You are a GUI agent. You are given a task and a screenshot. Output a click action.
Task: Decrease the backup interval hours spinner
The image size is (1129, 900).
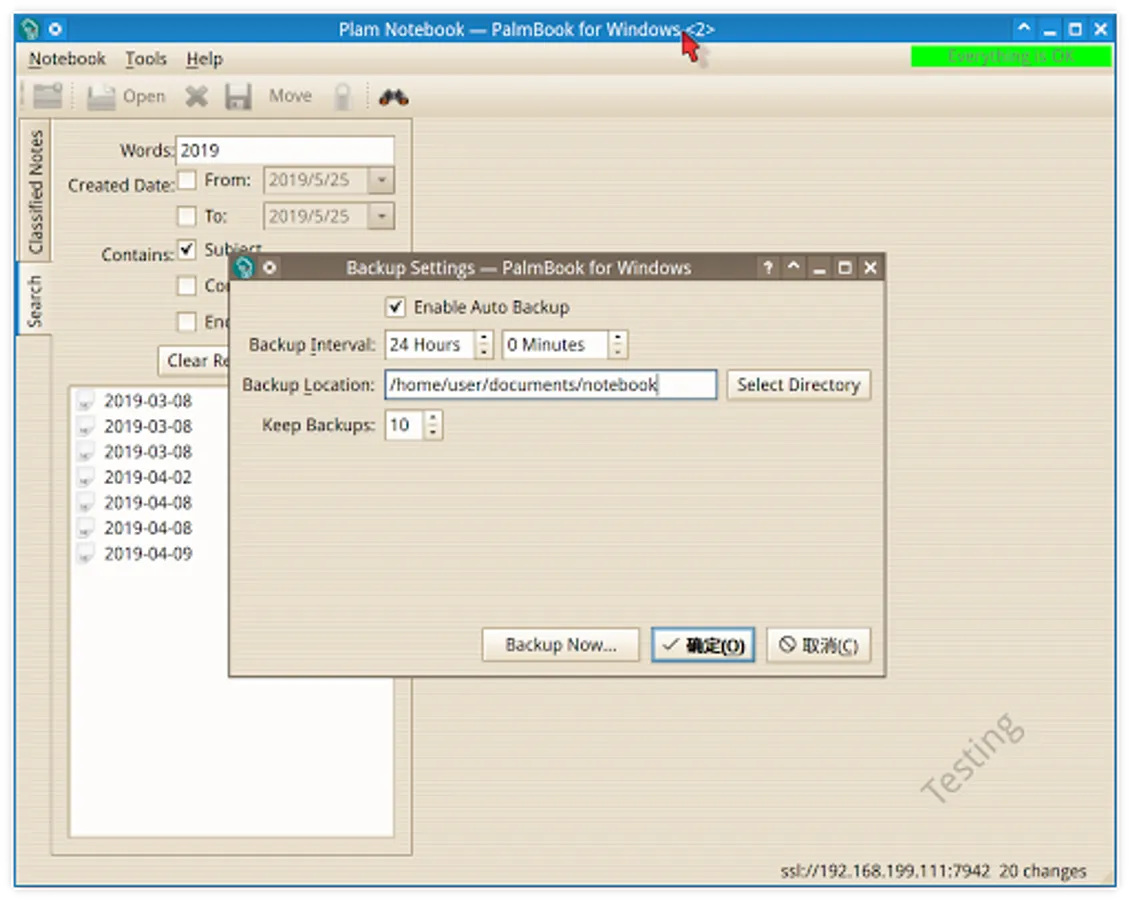484,351
